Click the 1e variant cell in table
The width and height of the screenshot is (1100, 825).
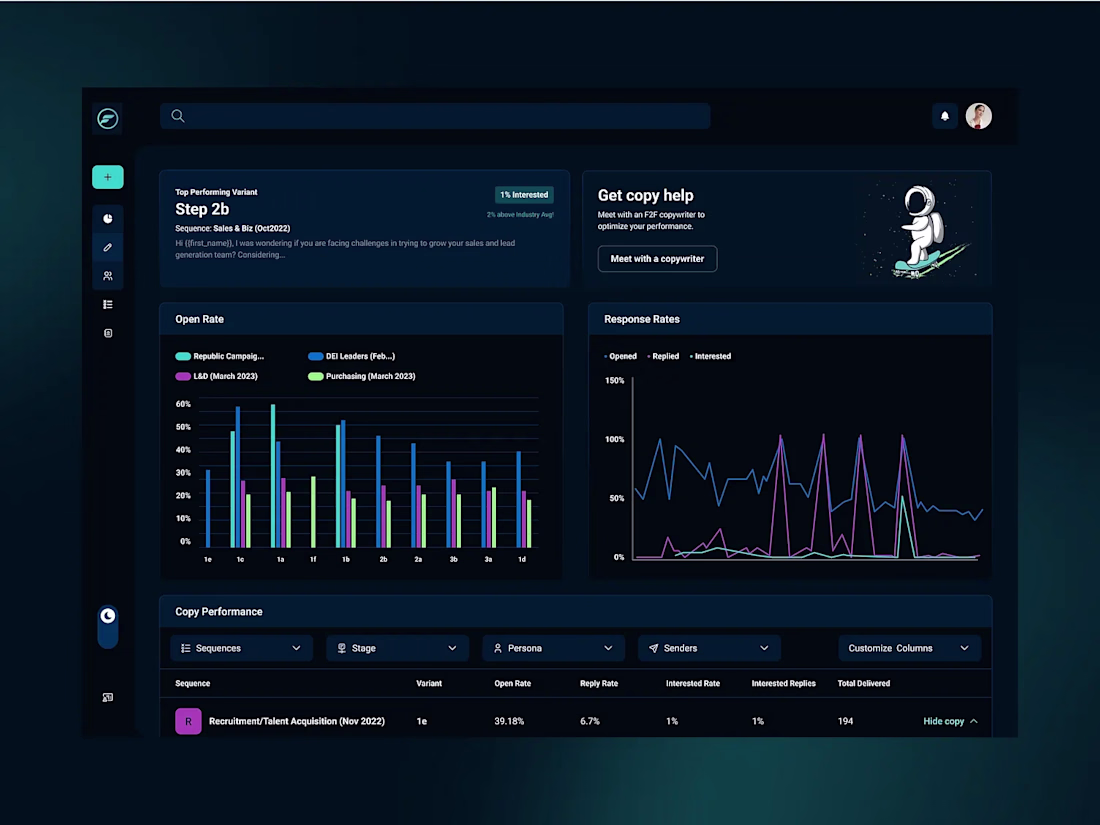(x=422, y=721)
